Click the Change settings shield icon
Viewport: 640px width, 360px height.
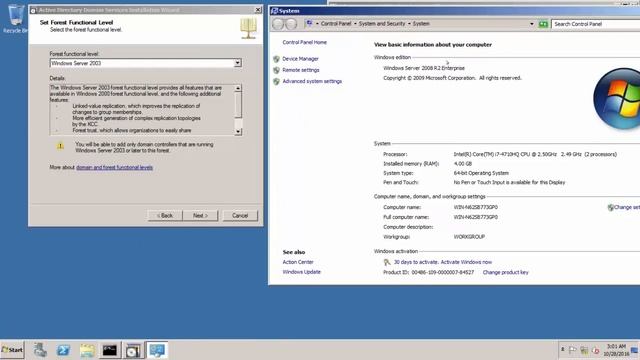click(611, 207)
